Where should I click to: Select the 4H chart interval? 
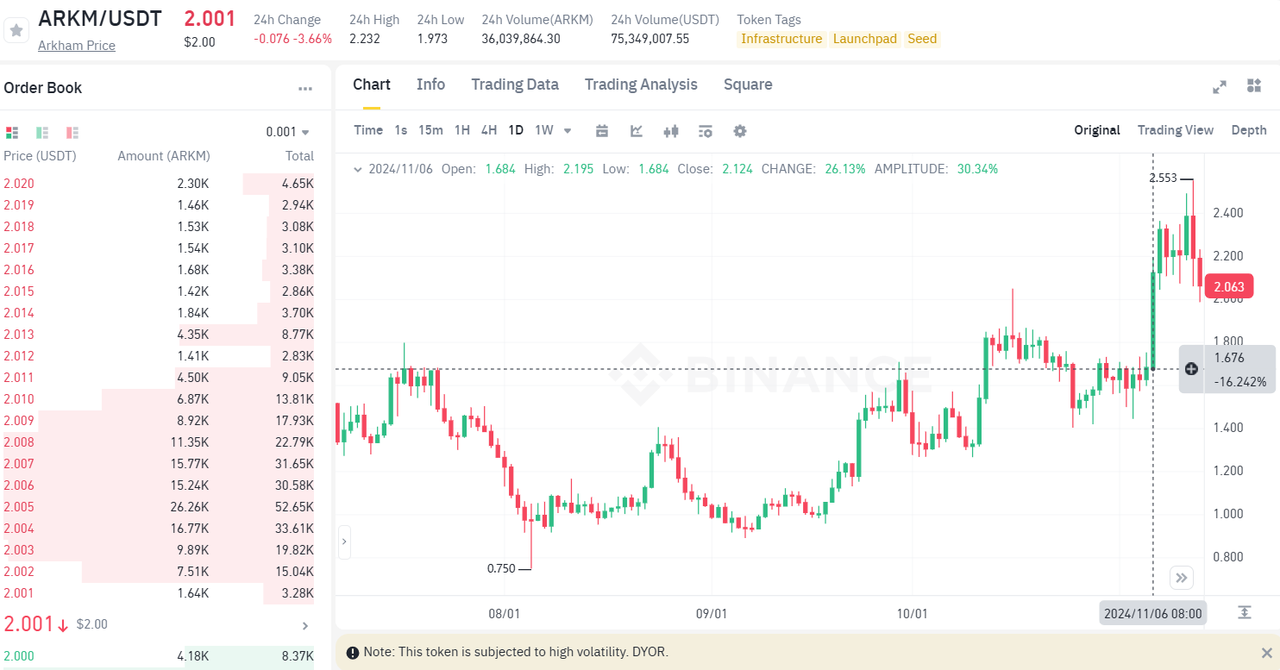click(x=489, y=130)
